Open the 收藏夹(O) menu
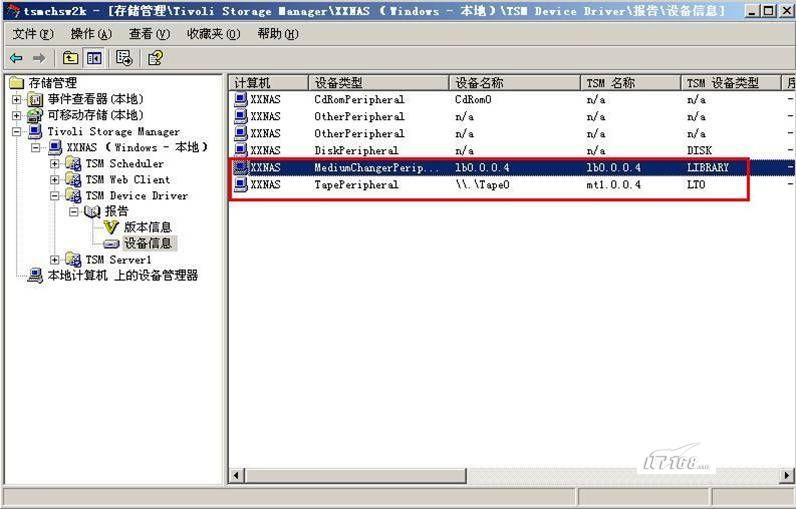The width and height of the screenshot is (796, 509). [213, 34]
